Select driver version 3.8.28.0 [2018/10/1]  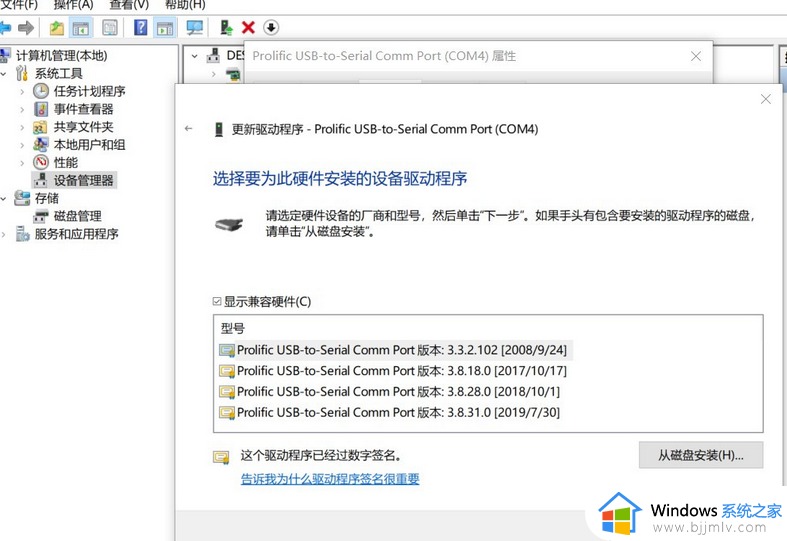coord(390,391)
